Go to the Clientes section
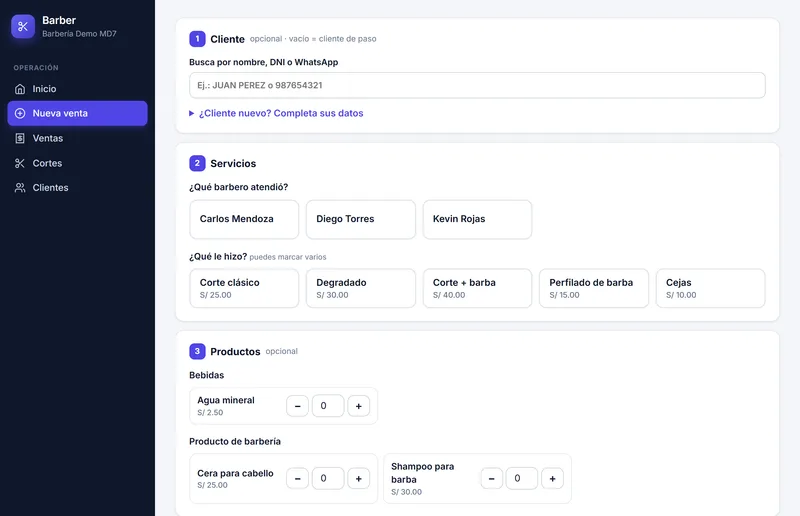Image resolution: width=800 pixels, height=516 pixels. tap(78, 188)
